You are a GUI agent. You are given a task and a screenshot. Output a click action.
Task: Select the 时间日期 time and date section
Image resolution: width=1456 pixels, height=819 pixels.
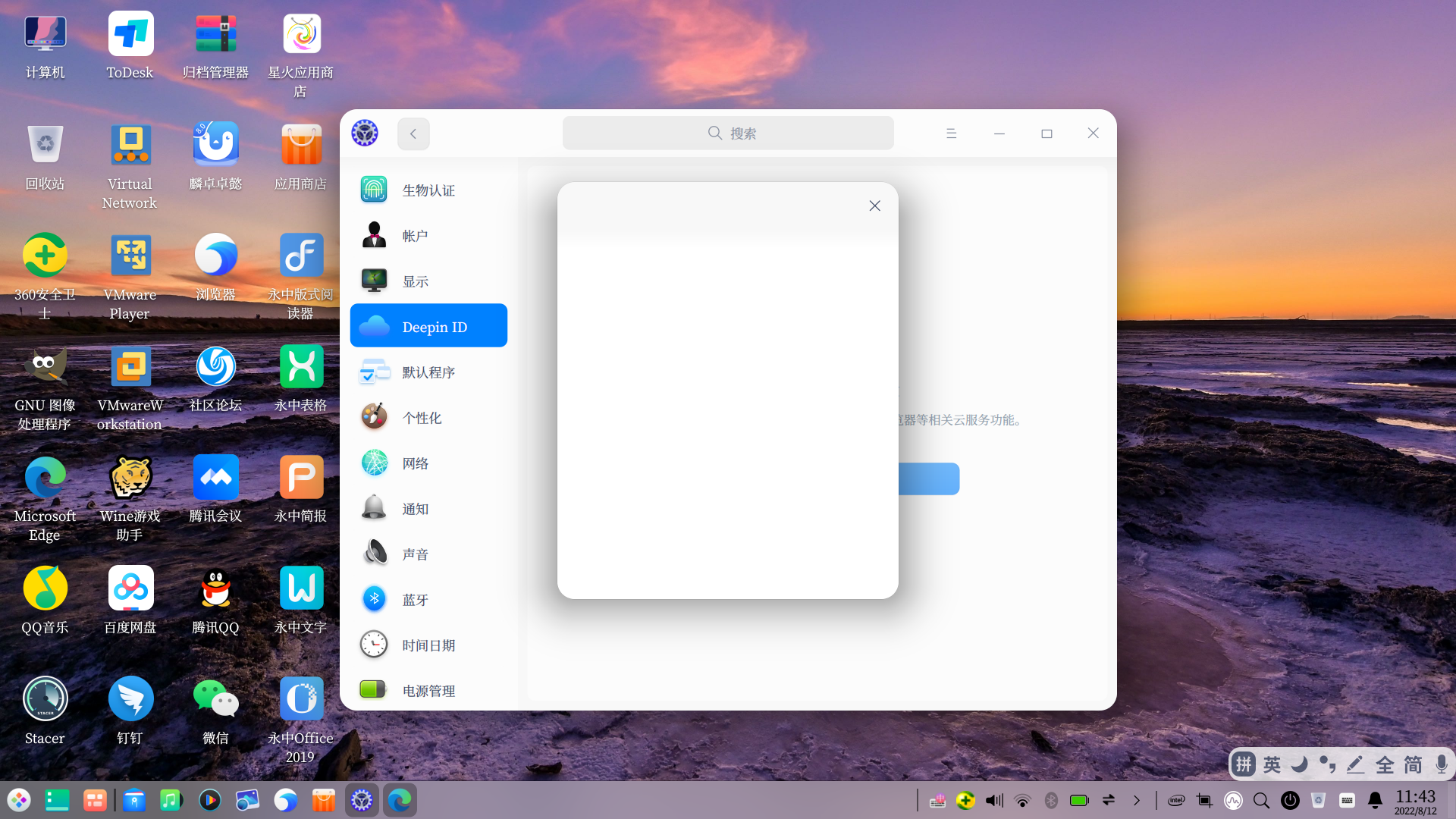(x=428, y=645)
